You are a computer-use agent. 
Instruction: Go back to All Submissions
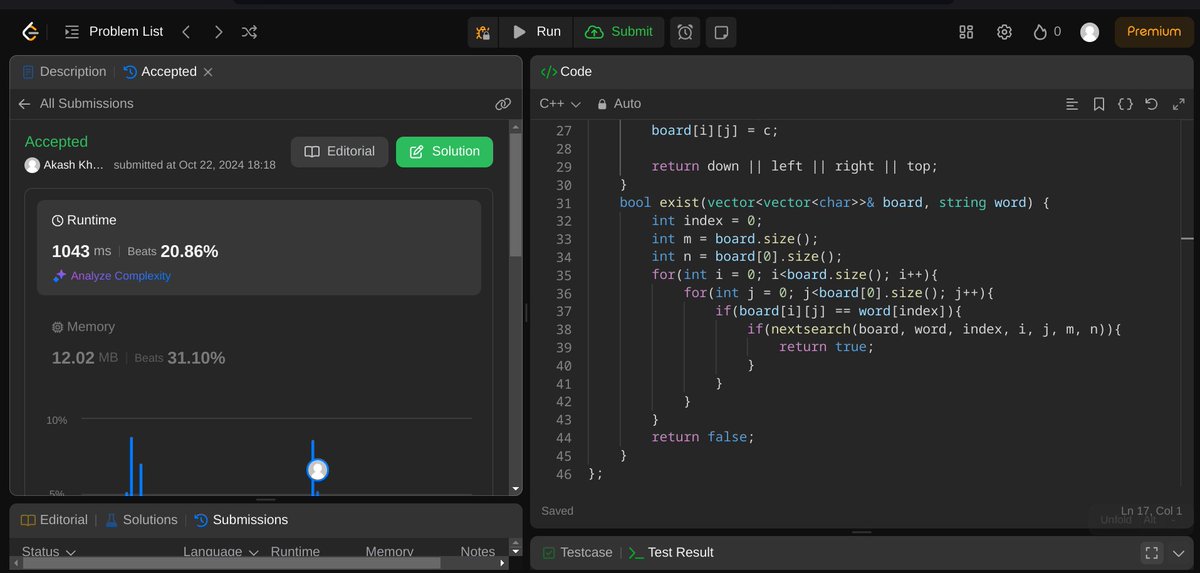[x=76, y=104]
